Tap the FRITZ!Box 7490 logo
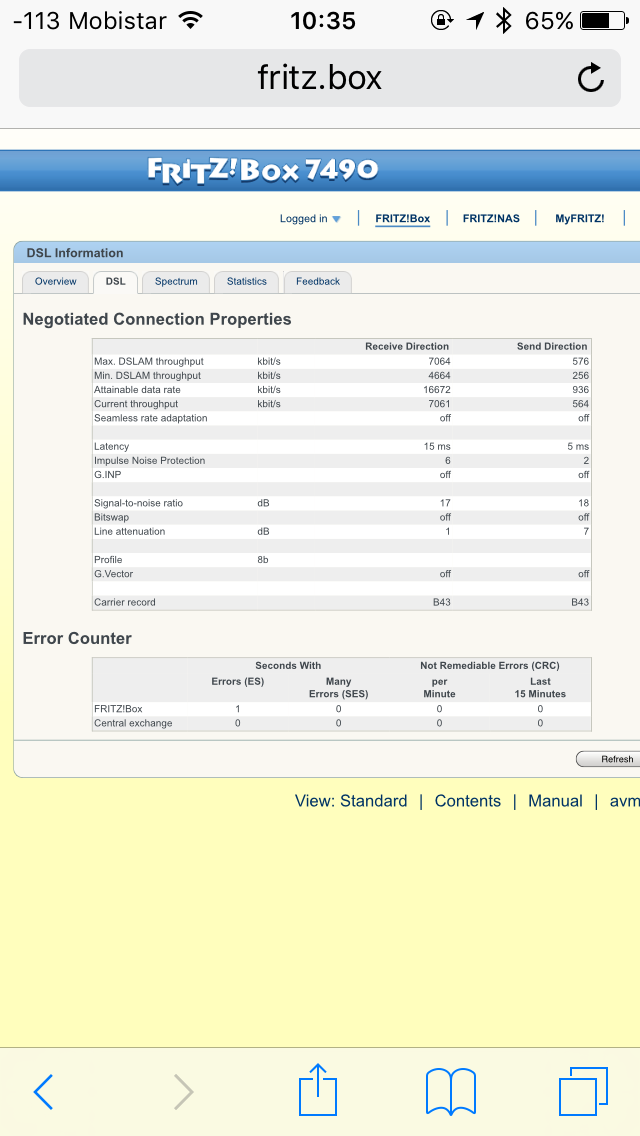Screen dimensions: 640x1136 coord(263,170)
